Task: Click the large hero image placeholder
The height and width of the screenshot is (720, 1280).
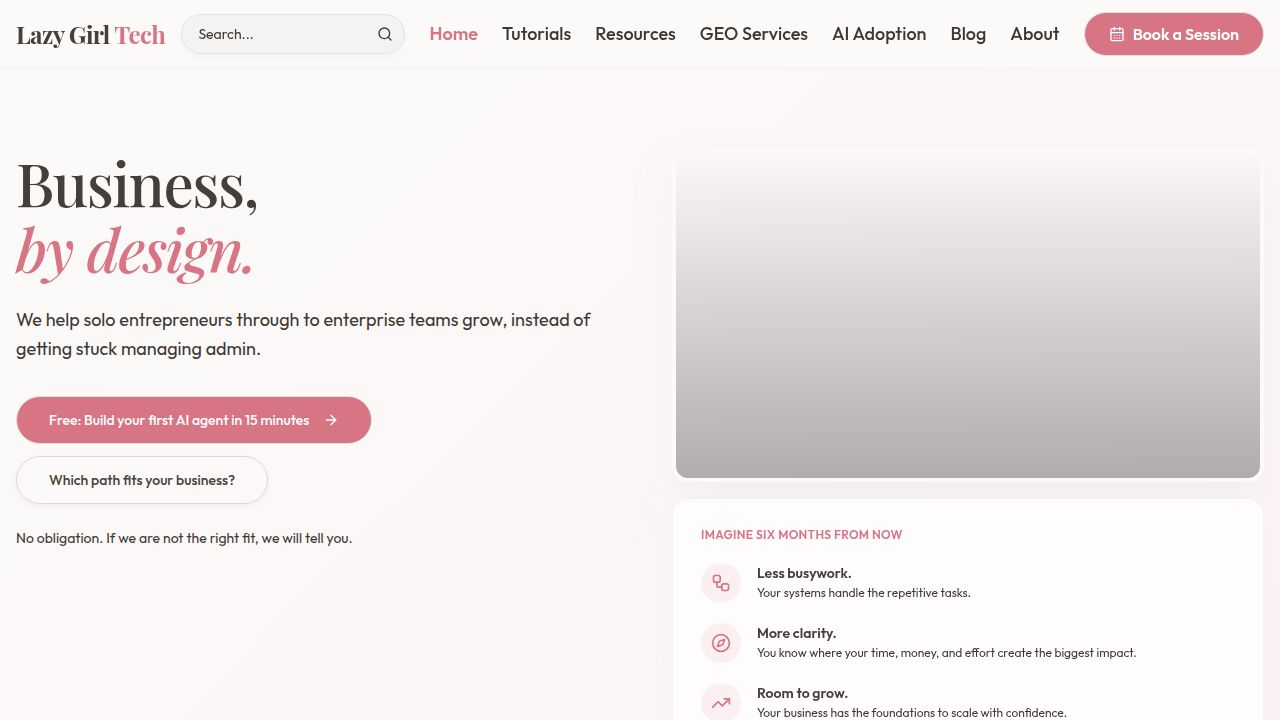Action: 968,315
